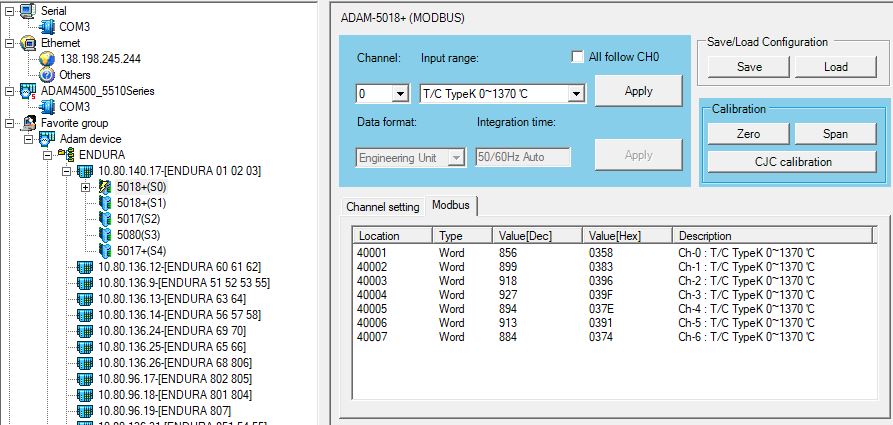Viewport: 893px width, 425px height.
Task: Collapse the Adam device node
Action: tap(28, 138)
